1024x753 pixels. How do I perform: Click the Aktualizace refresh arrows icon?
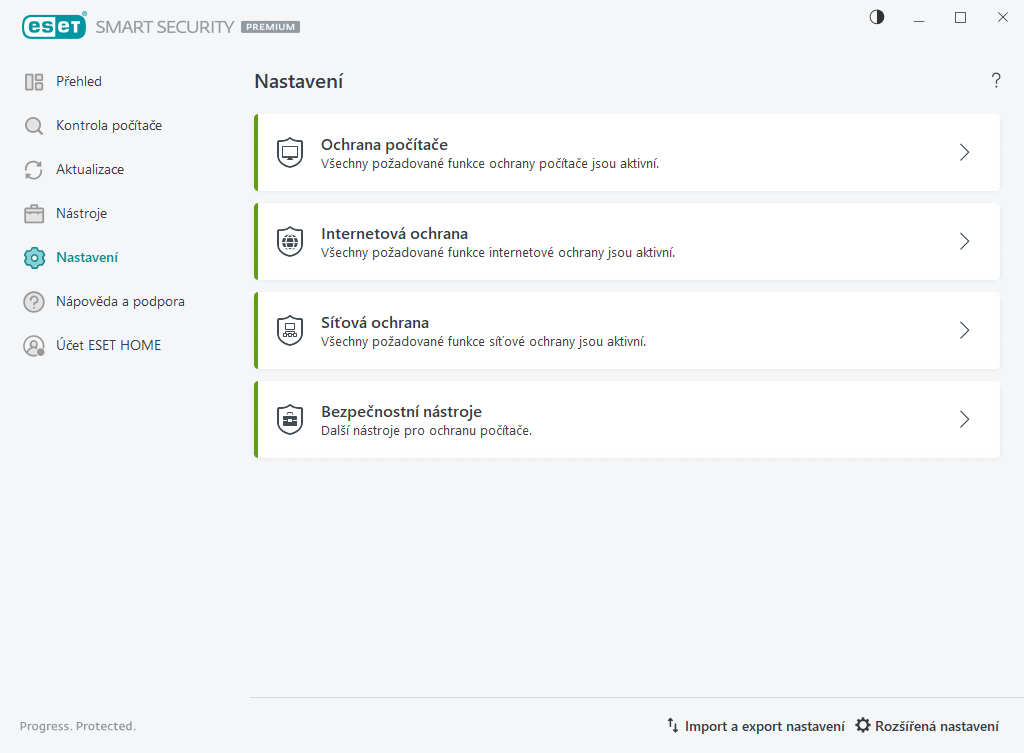click(x=34, y=170)
